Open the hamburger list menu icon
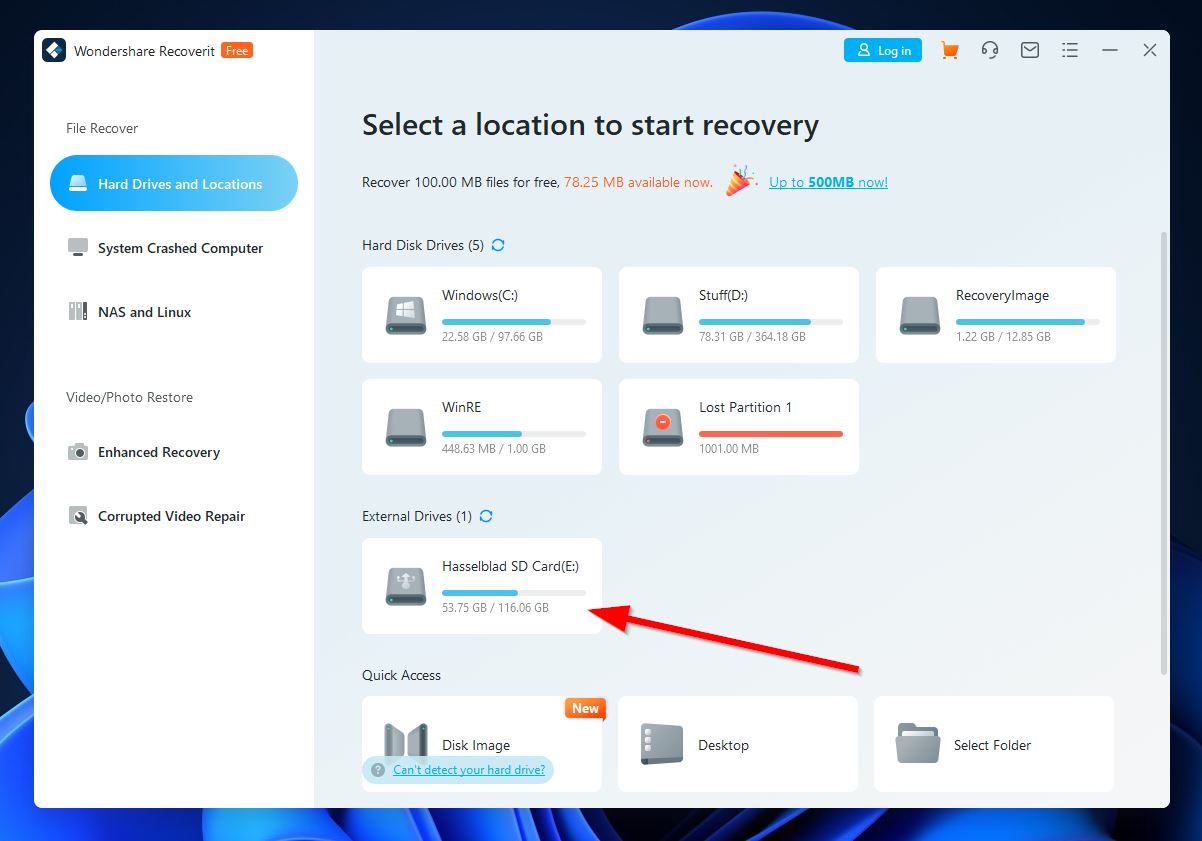 [x=1070, y=50]
